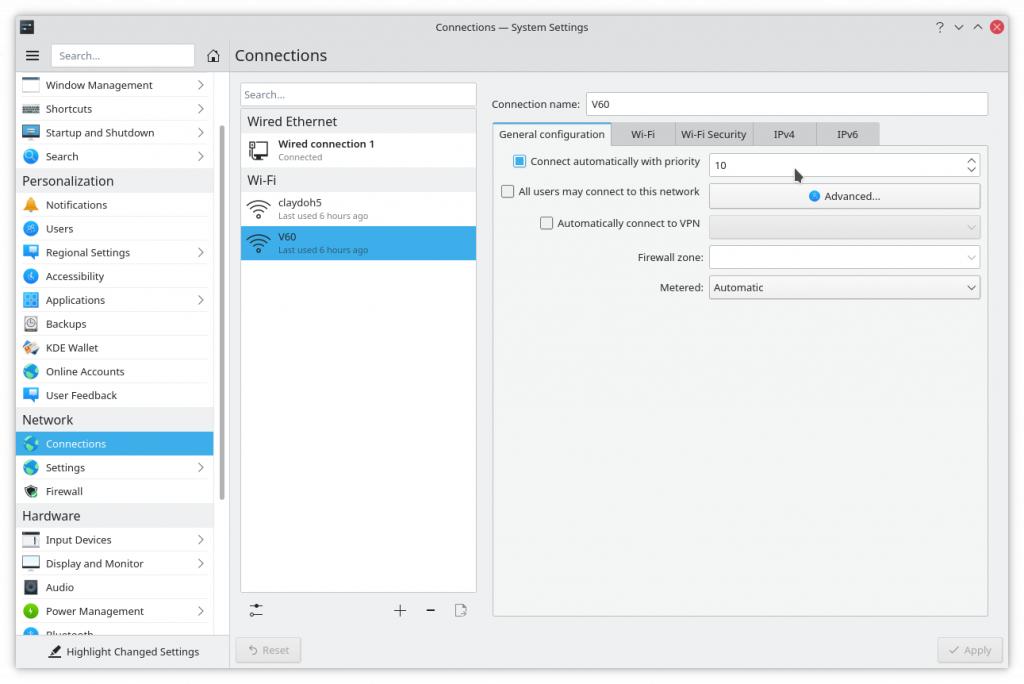Toggle Connect automatically with priority checkbox
The width and height of the screenshot is (1024, 684).
[519, 162]
